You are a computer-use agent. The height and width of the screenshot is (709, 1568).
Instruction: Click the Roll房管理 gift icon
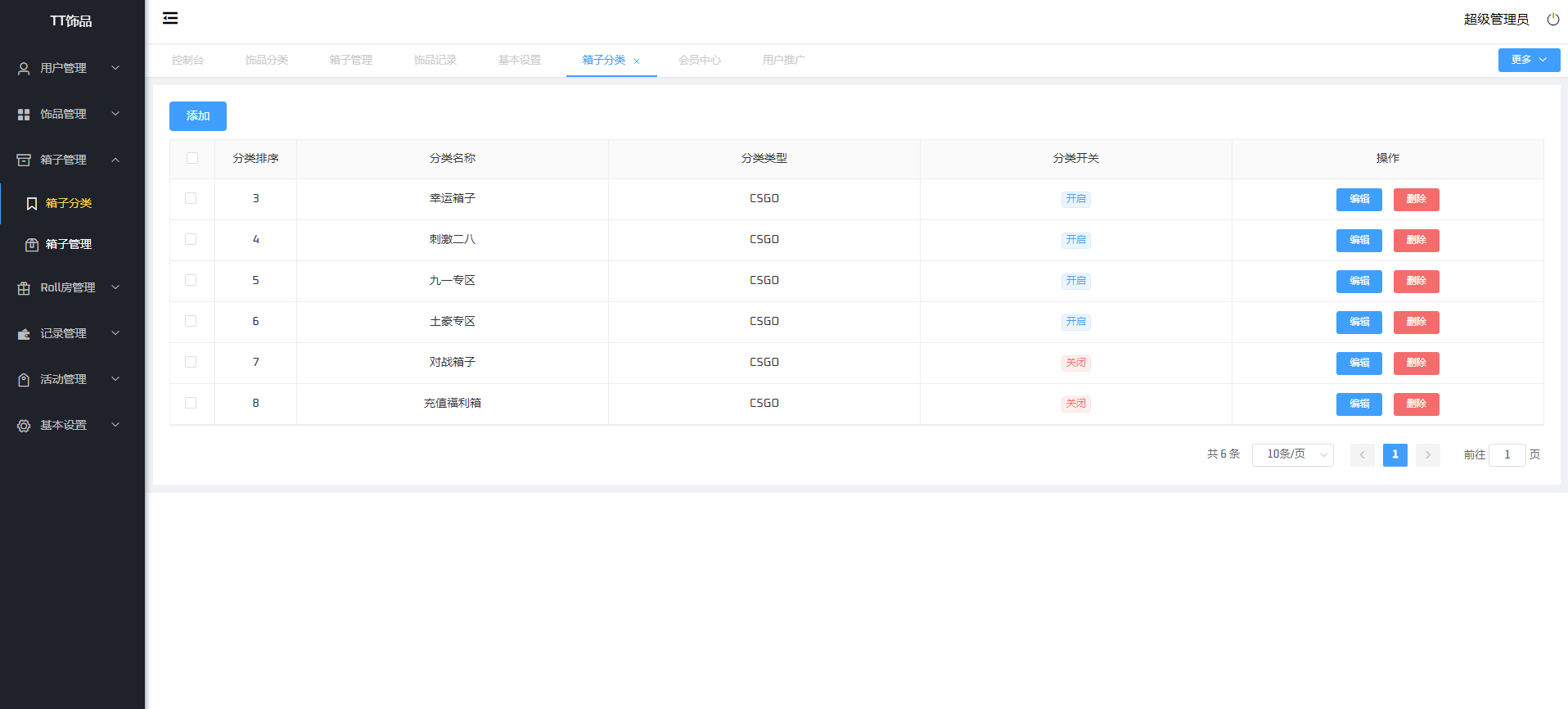tap(24, 288)
